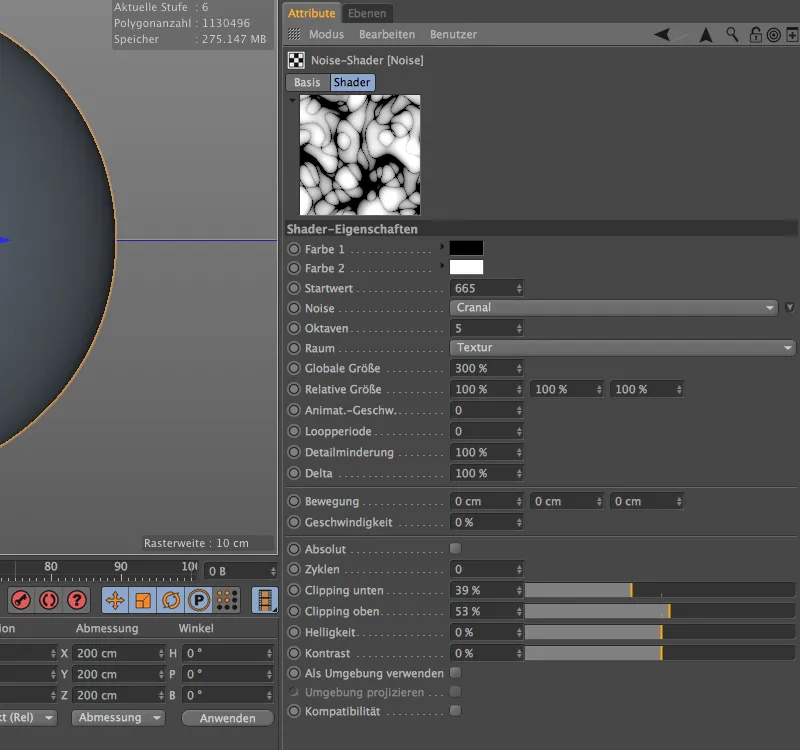This screenshot has width=800, height=750.
Task: Click the red record keyframe key icon
Action: click(x=21, y=600)
